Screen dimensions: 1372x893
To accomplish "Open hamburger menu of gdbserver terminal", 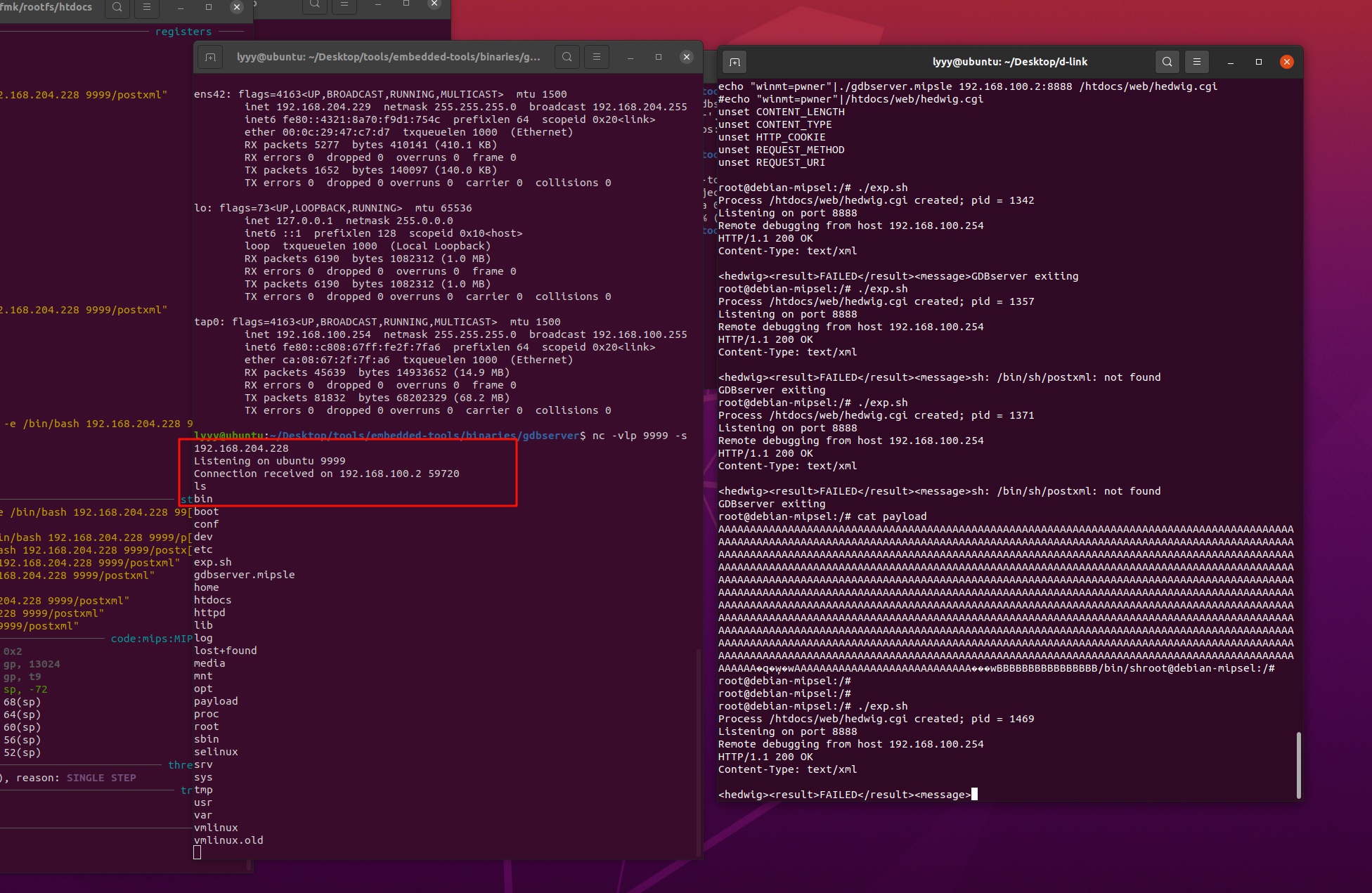I will 597,58.
